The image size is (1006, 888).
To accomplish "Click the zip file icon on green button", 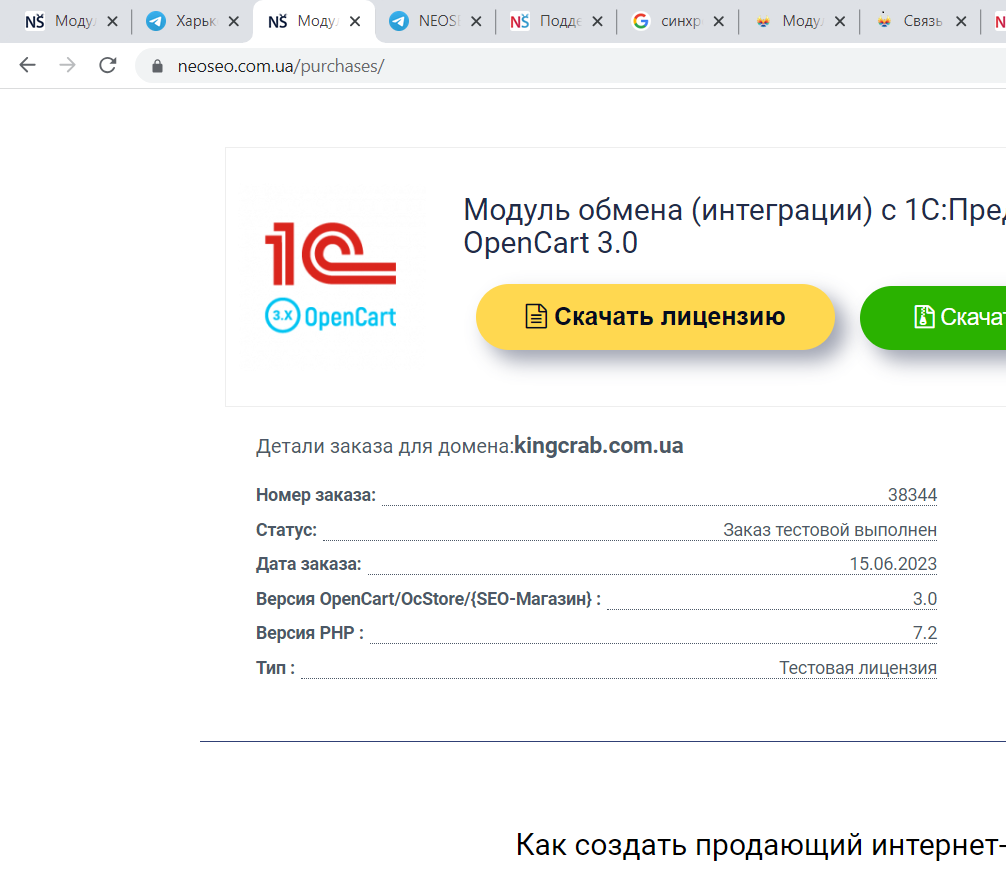I will (924, 317).
